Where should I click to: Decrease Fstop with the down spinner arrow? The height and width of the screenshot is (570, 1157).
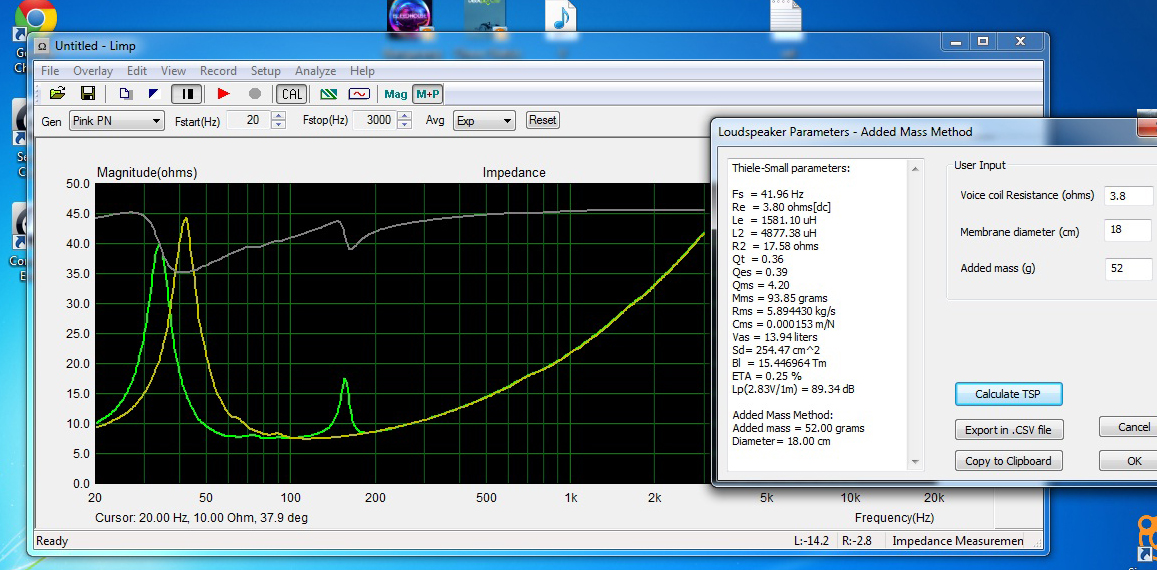tap(404, 125)
